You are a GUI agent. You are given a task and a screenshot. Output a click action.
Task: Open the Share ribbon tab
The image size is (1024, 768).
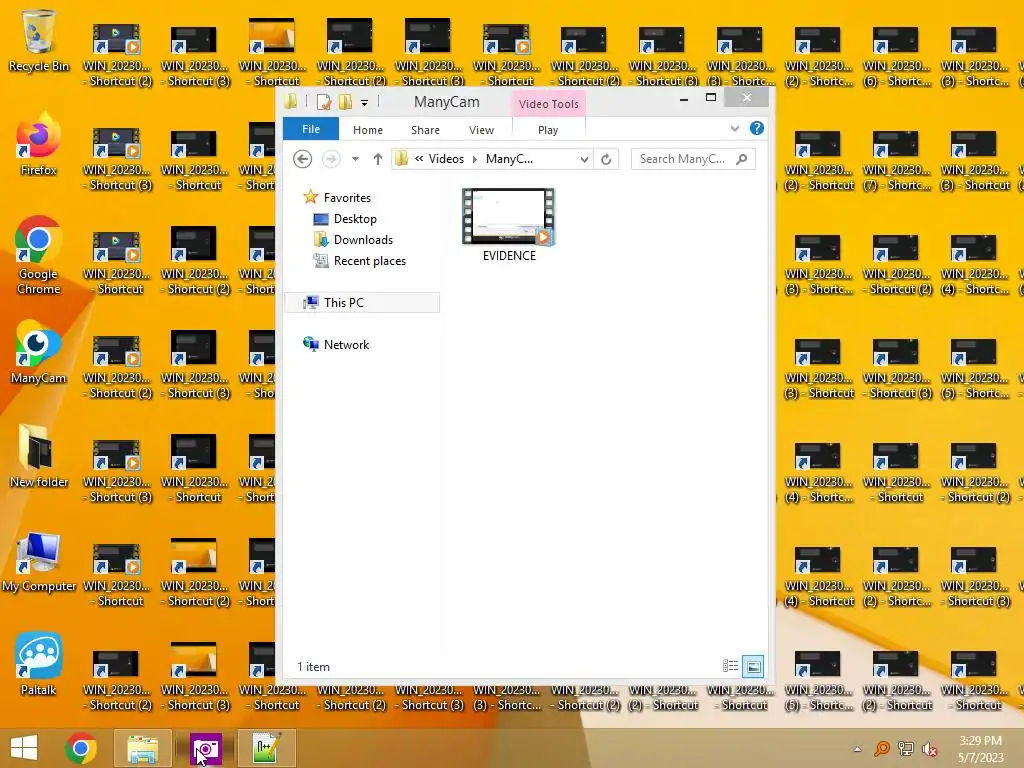425,130
